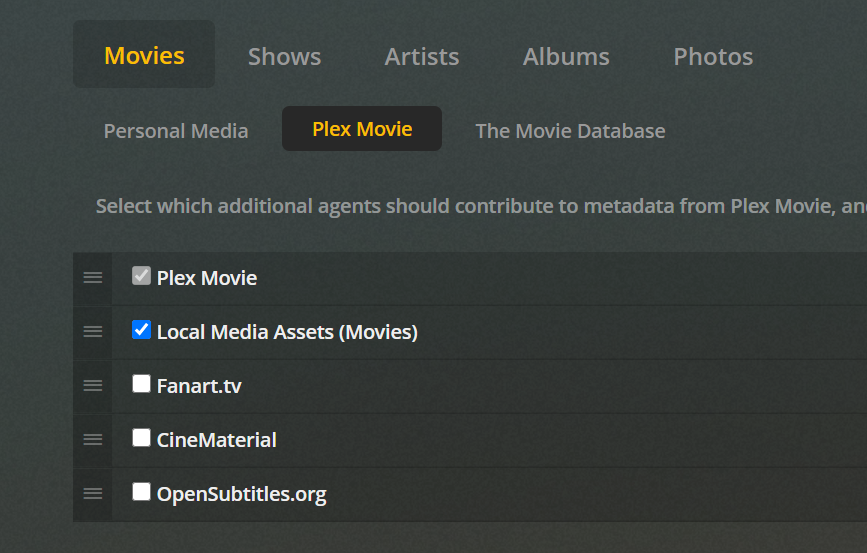Enable the CineMaterial agent checkbox
867x553 pixels.
[x=141, y=438]
